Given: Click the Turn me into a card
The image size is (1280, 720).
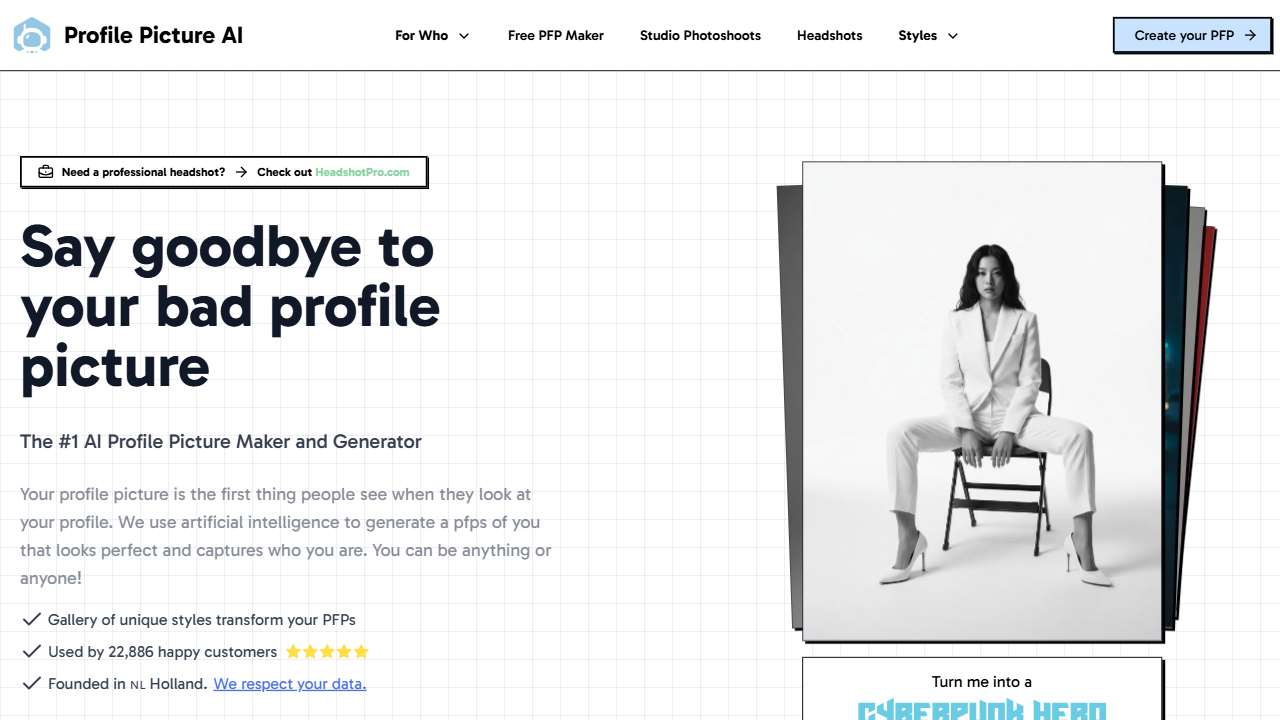Looking at the screenshot, I should pos(982,689).
